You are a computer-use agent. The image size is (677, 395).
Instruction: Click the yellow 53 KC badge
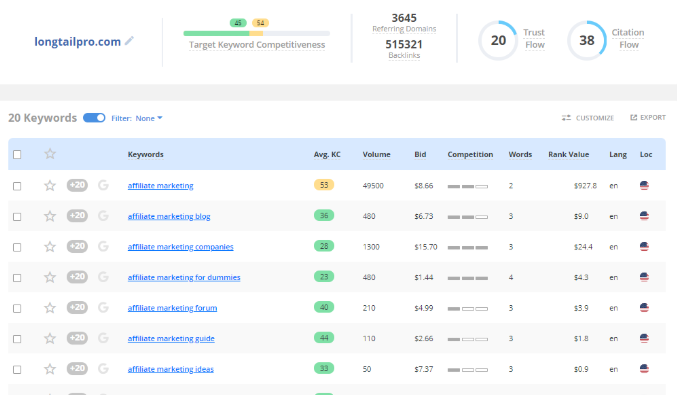coord(324,185)
